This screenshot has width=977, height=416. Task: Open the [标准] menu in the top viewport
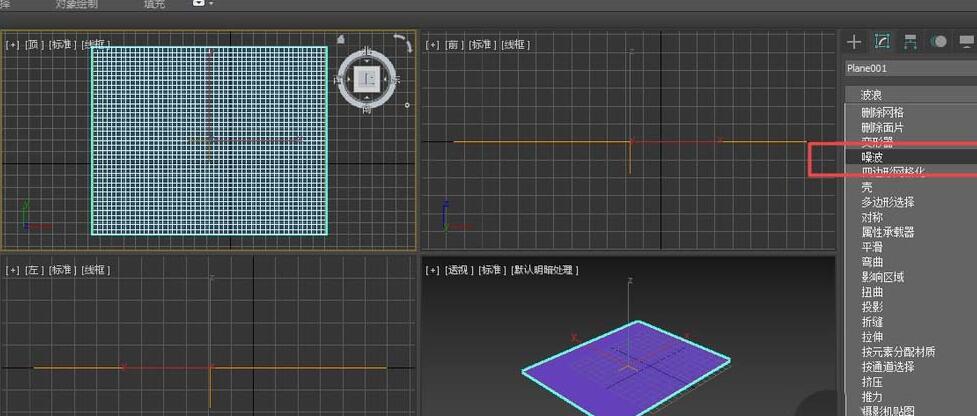(62, 45)
